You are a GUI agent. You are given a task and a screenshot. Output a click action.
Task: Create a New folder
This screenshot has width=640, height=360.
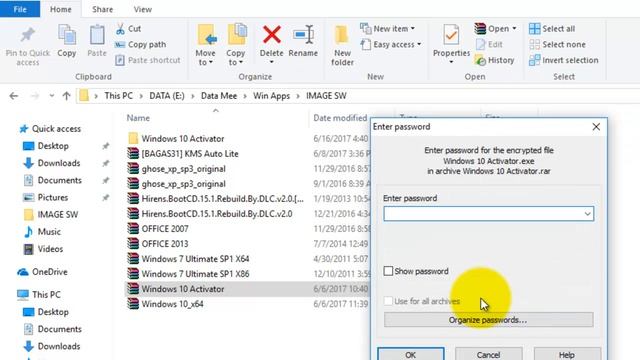pos(342,45)
